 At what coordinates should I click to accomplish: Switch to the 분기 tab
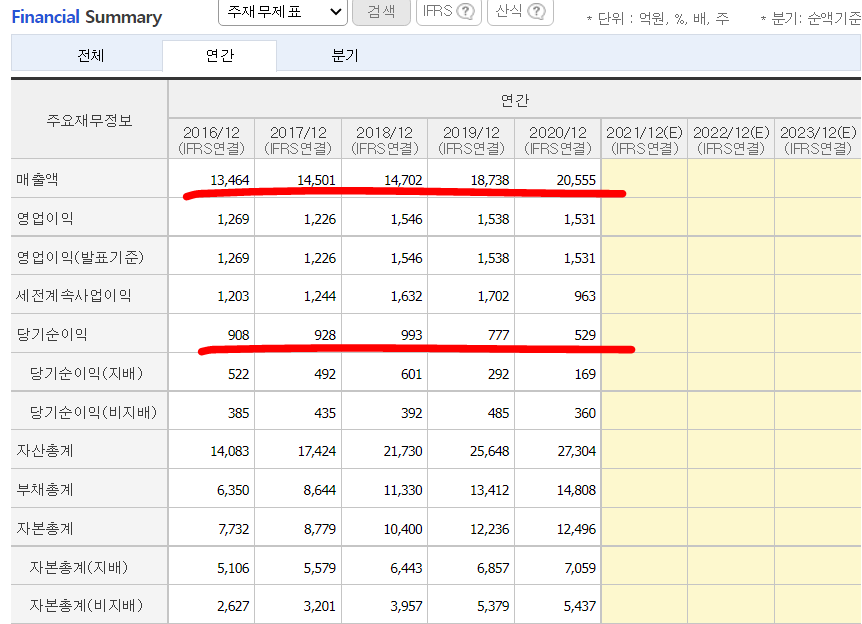tap(345, 56)
